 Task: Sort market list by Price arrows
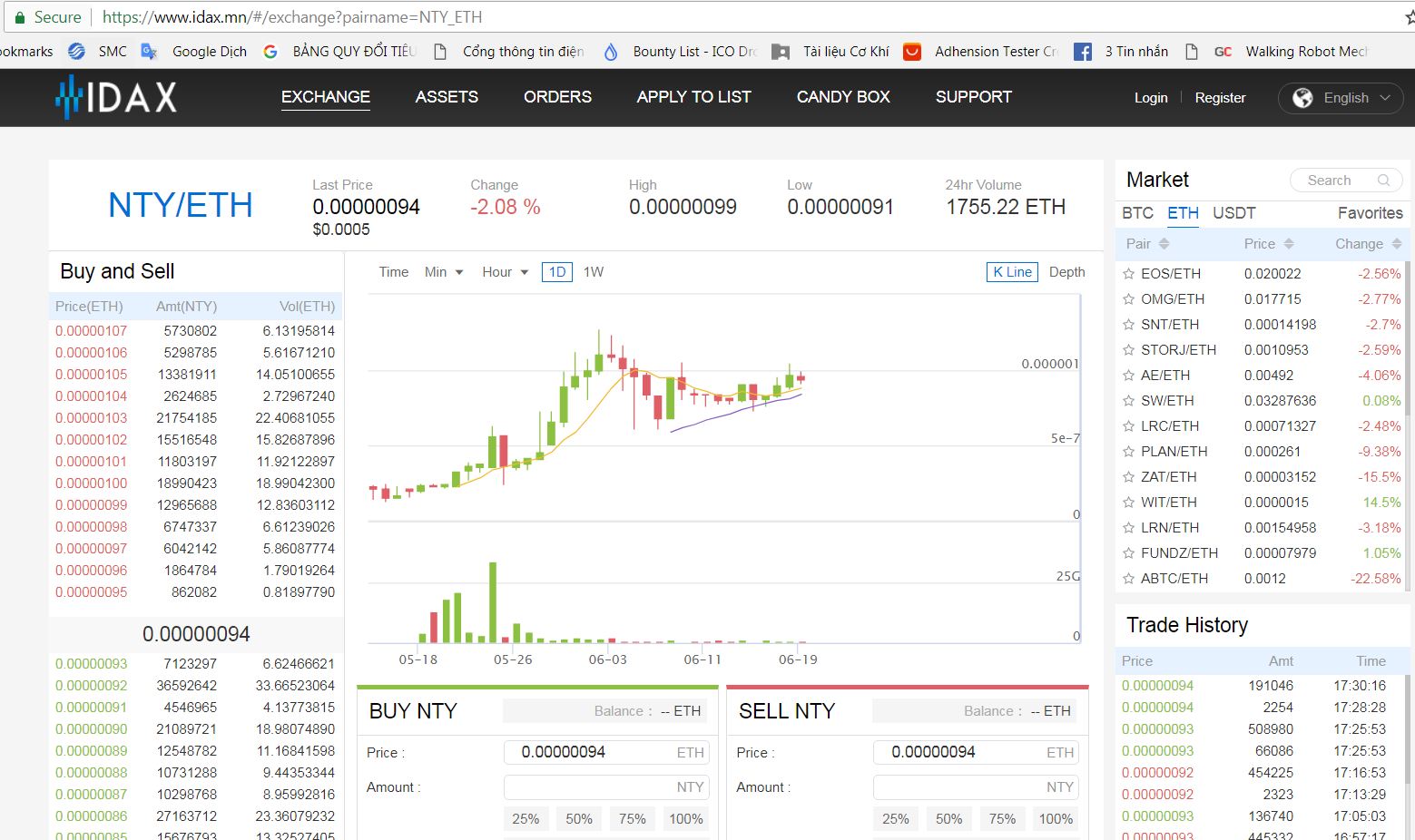pos(1289,244)
